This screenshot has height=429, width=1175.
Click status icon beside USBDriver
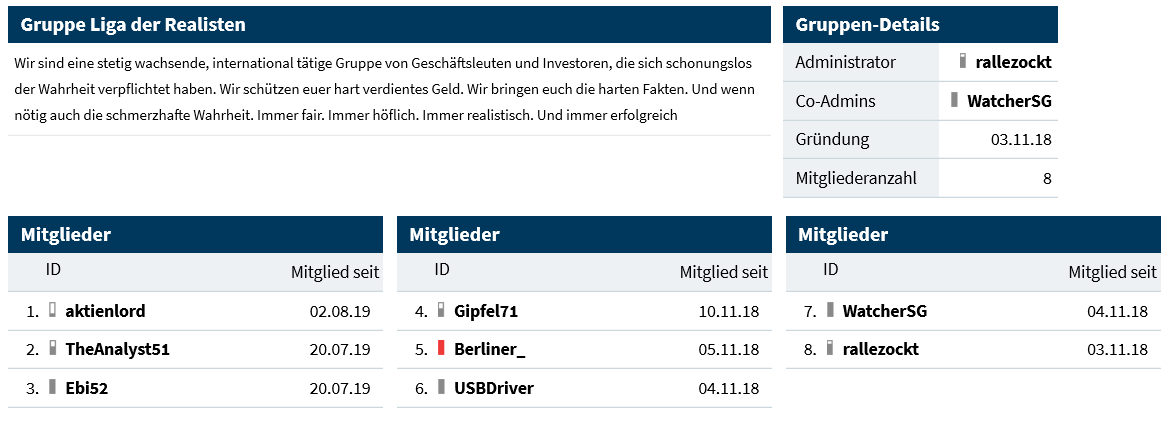(x=441, y=387)
